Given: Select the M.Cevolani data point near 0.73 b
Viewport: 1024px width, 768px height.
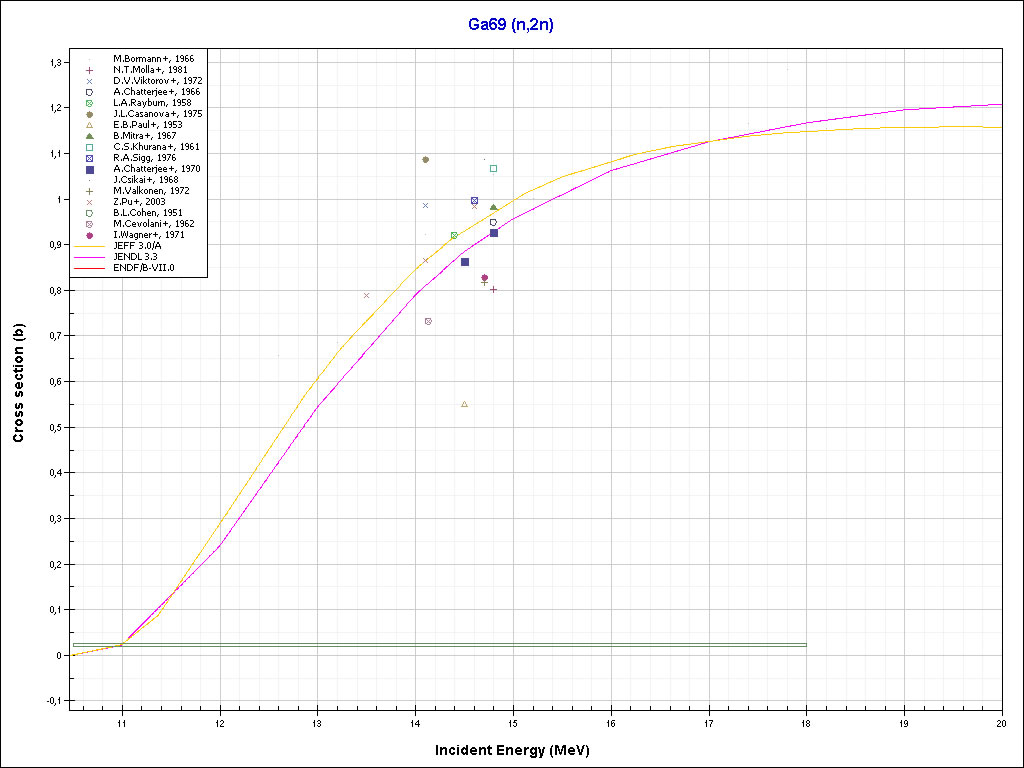Looking at the screenshot, I should 428,321.
